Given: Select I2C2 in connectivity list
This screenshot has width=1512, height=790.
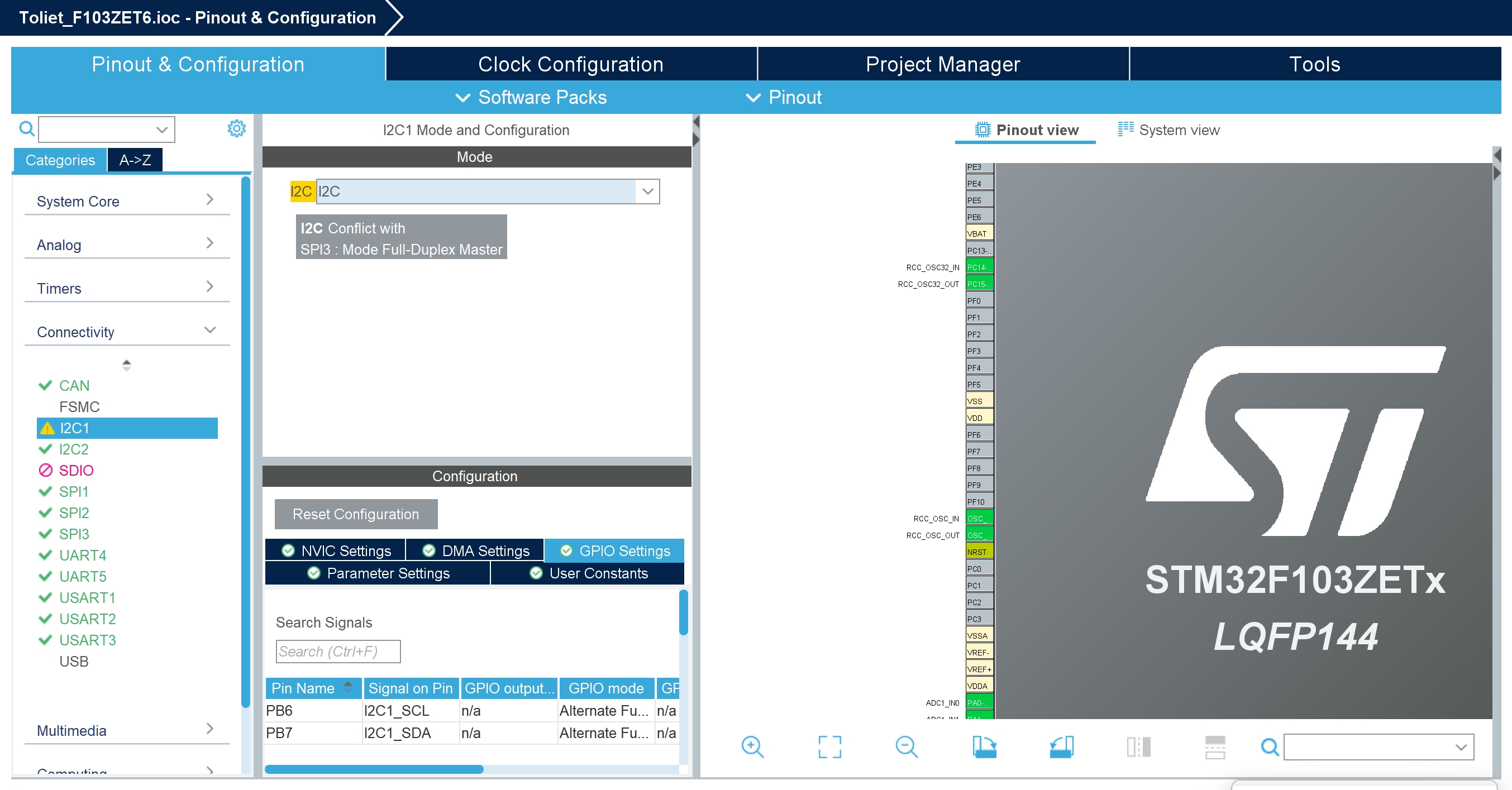Looking at the screenshot, I should [x=74, y=449].
